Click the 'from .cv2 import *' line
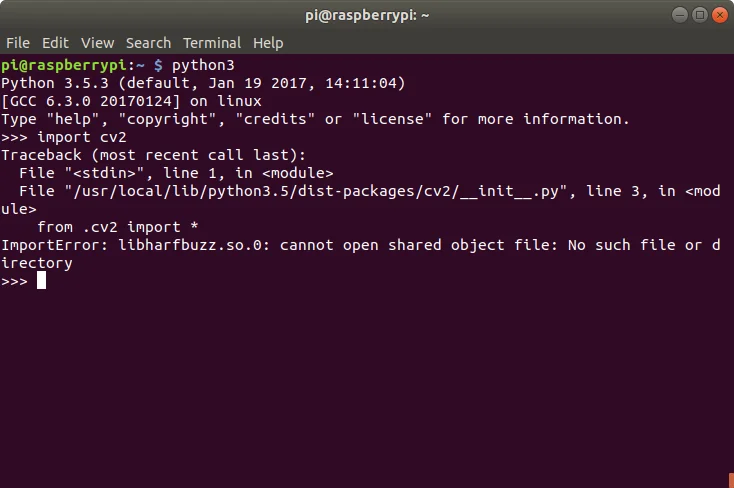This screenshot has width=734, height=488. (117, 227)
